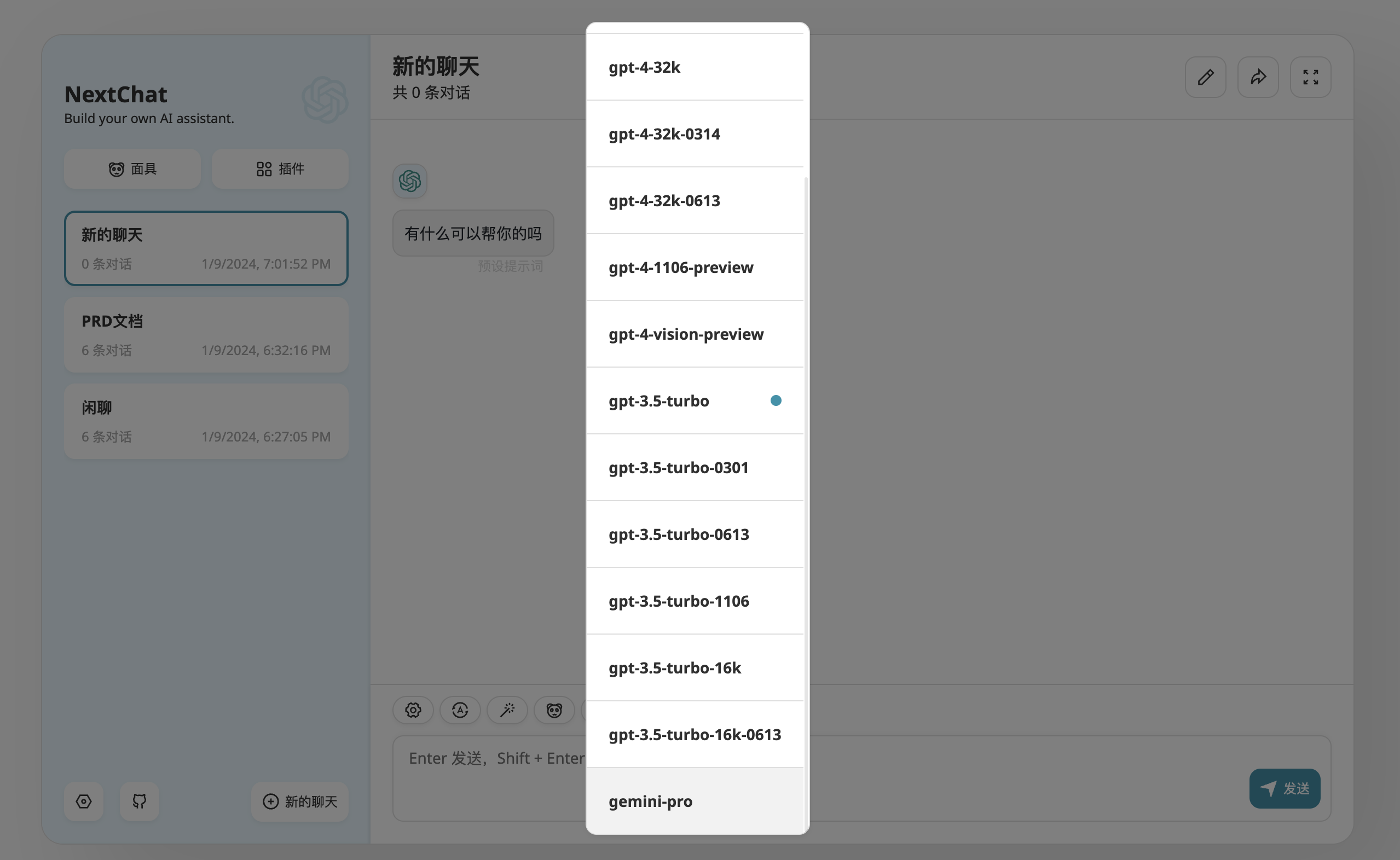This screenshot has width=1400, height=860.
Task: Click the ChatGPT bot avatar icon
Action: (409, 181)
